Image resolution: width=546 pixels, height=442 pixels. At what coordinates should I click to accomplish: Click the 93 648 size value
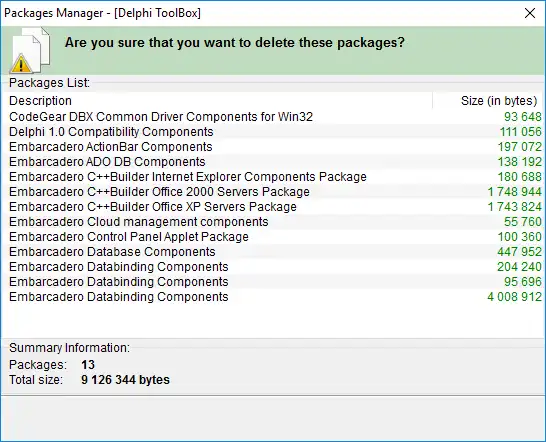523,117
